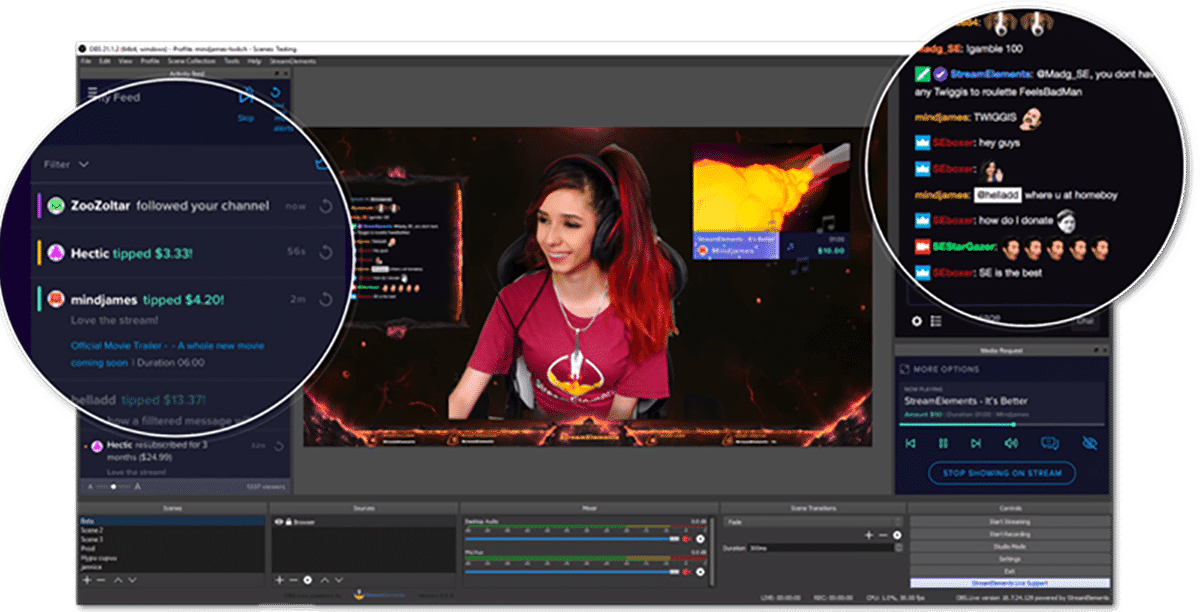The width and height of the screenshot is (1200, 612).
Task: Pause the Media Request song
Action: pyautogui.click(x=942, y=443)
